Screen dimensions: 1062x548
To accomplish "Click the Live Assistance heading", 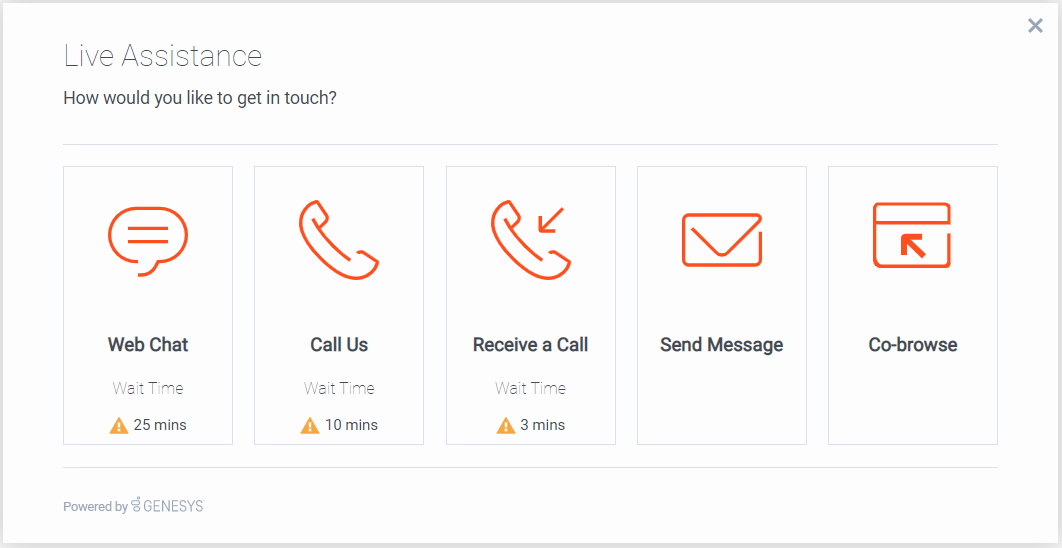I will point(163,56).
